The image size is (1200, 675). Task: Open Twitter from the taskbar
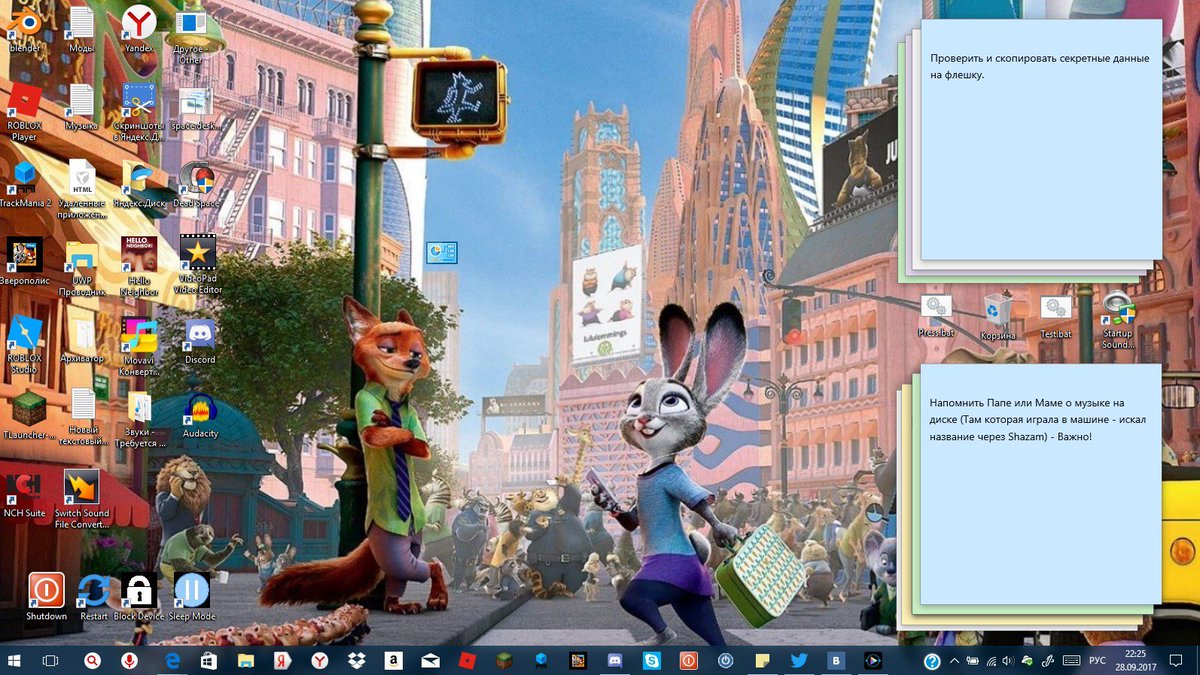point(799,660)
